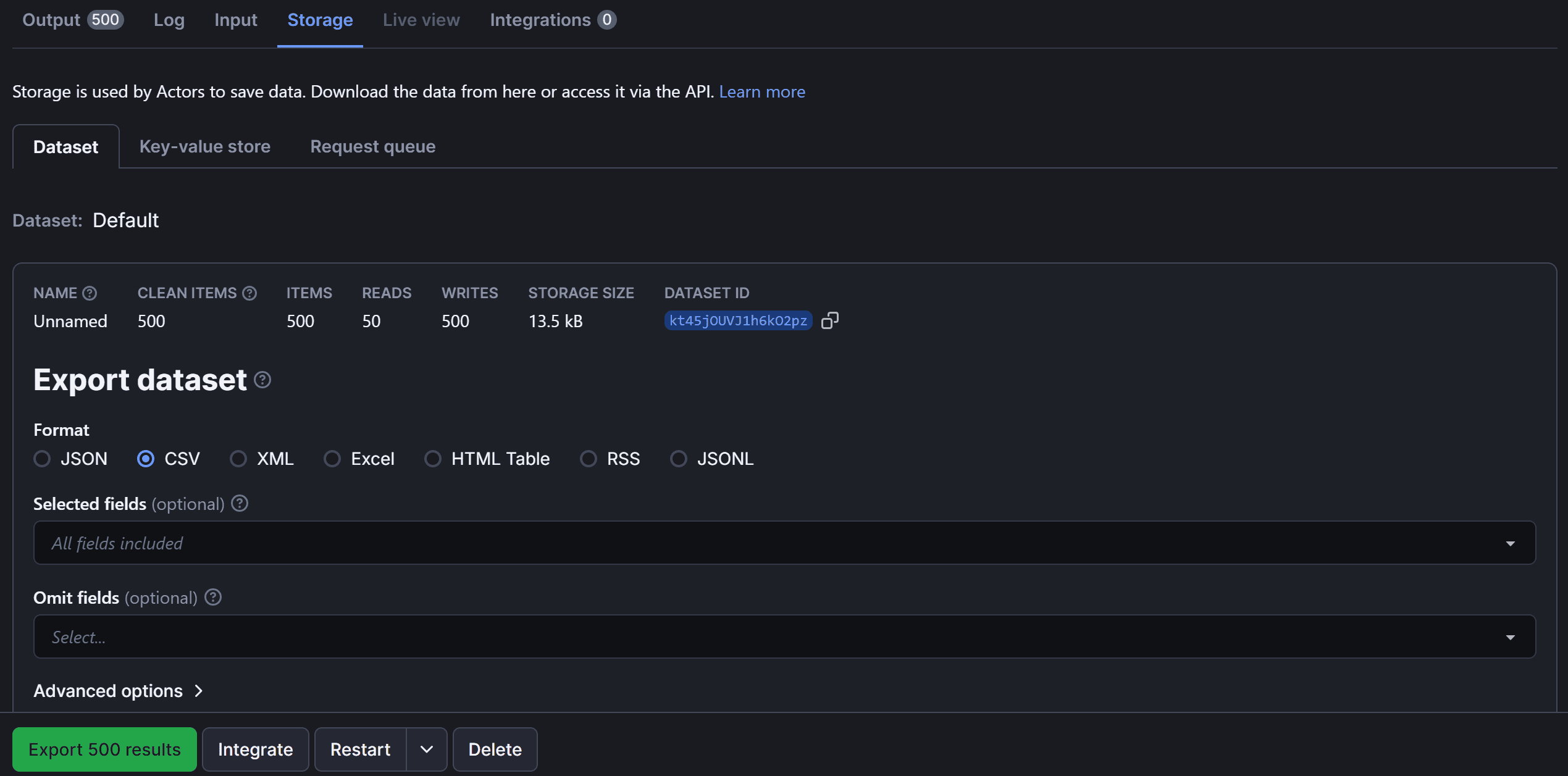
Task: Go to the Integrations tab
Action: point(540,19)
